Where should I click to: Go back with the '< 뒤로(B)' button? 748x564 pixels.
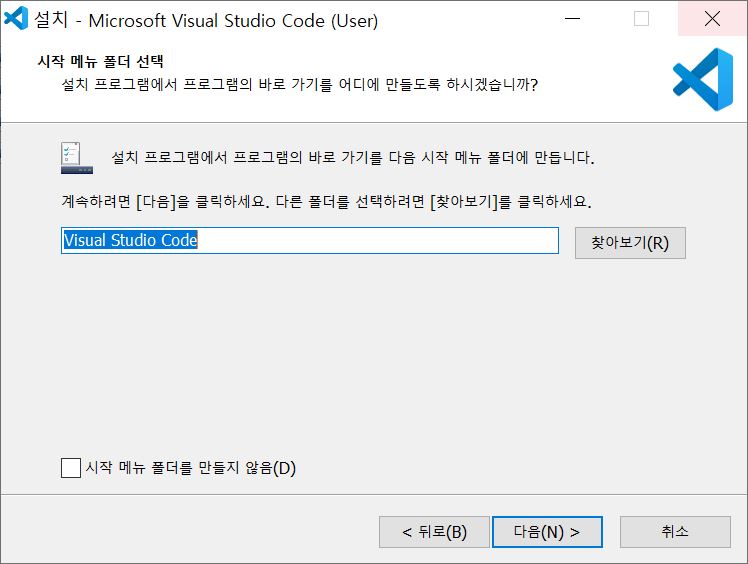[x=434, y=532]
